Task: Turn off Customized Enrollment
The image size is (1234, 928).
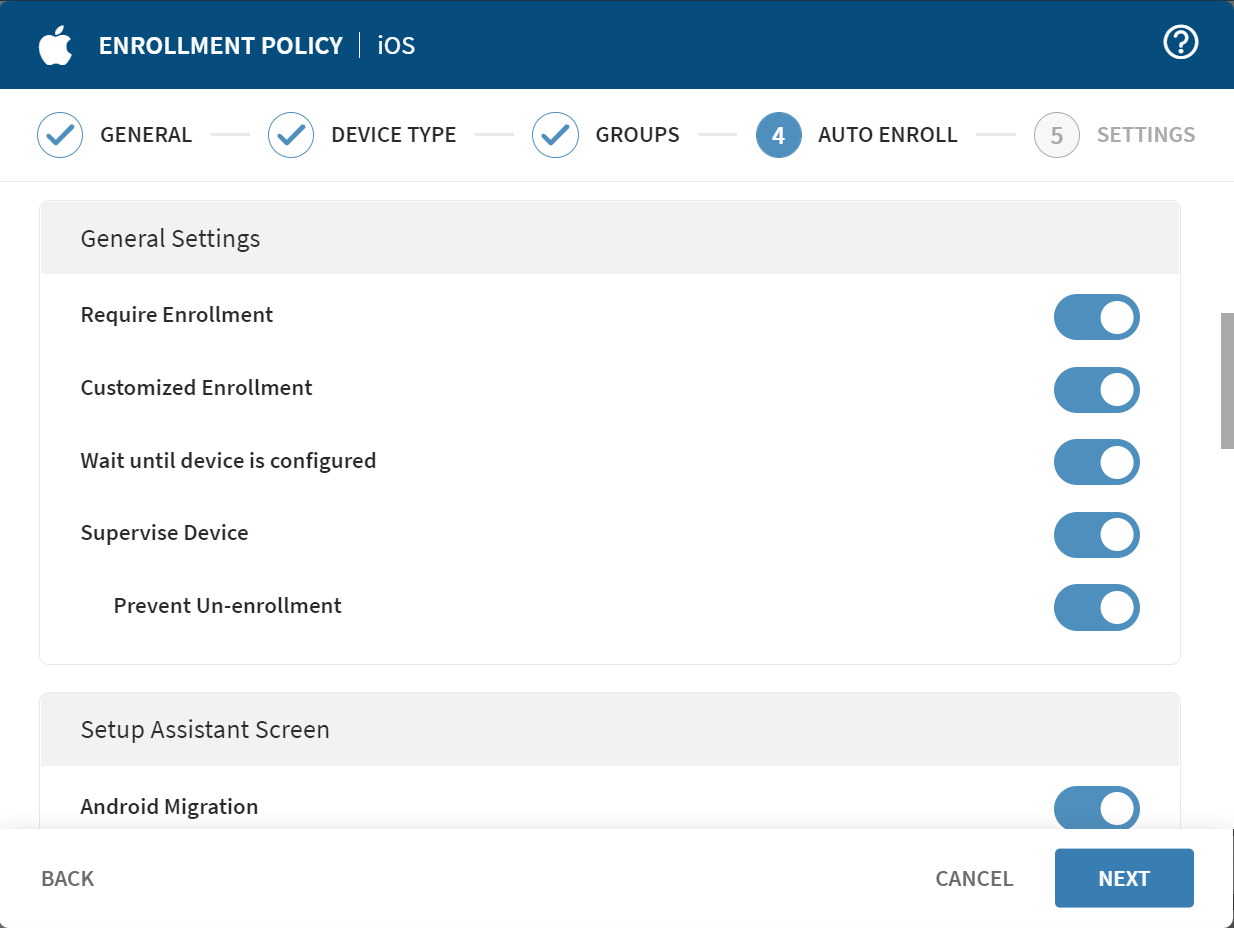Action: pos(1096,390)
